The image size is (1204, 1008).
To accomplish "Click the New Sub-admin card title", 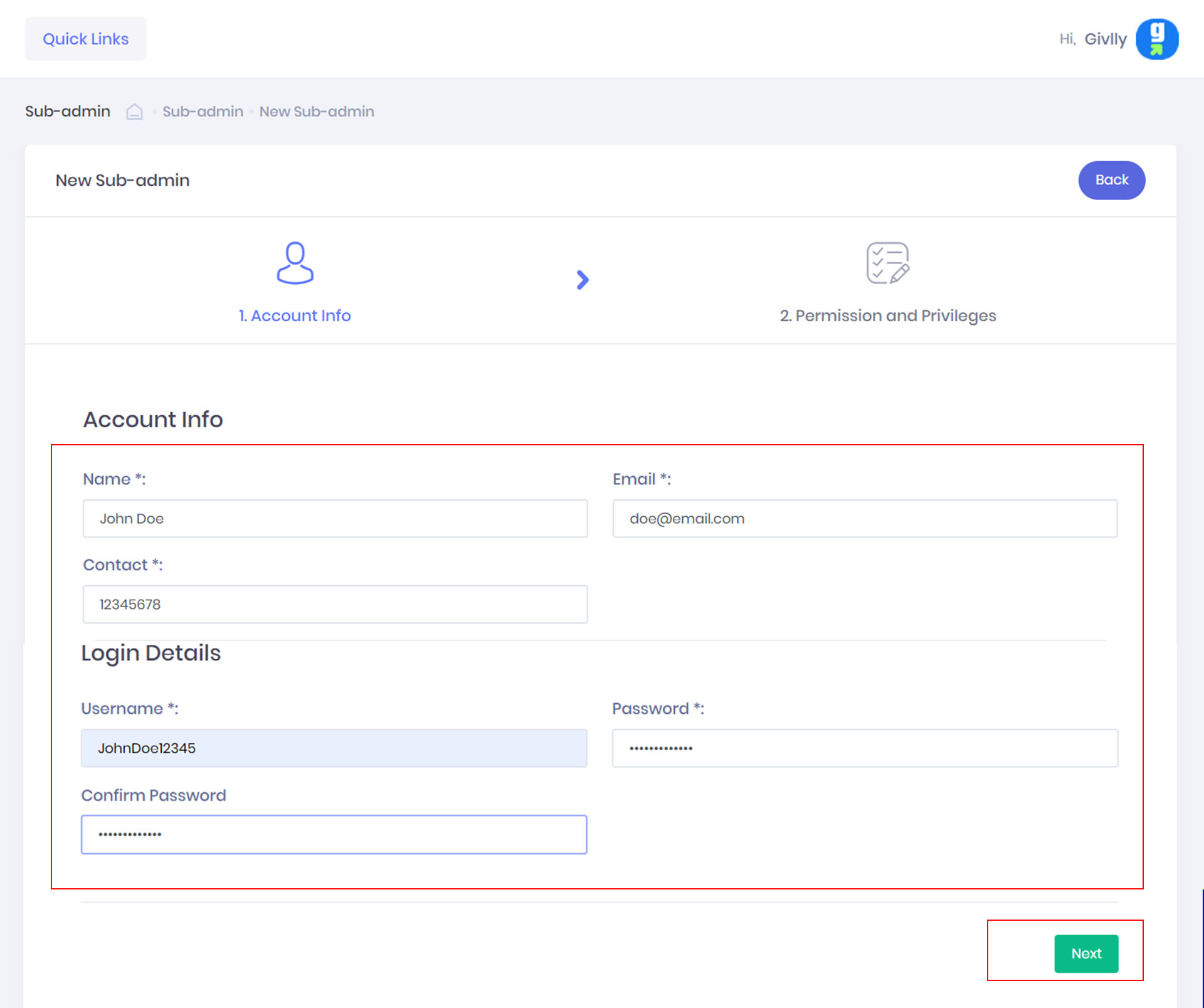I will [122, 181].
